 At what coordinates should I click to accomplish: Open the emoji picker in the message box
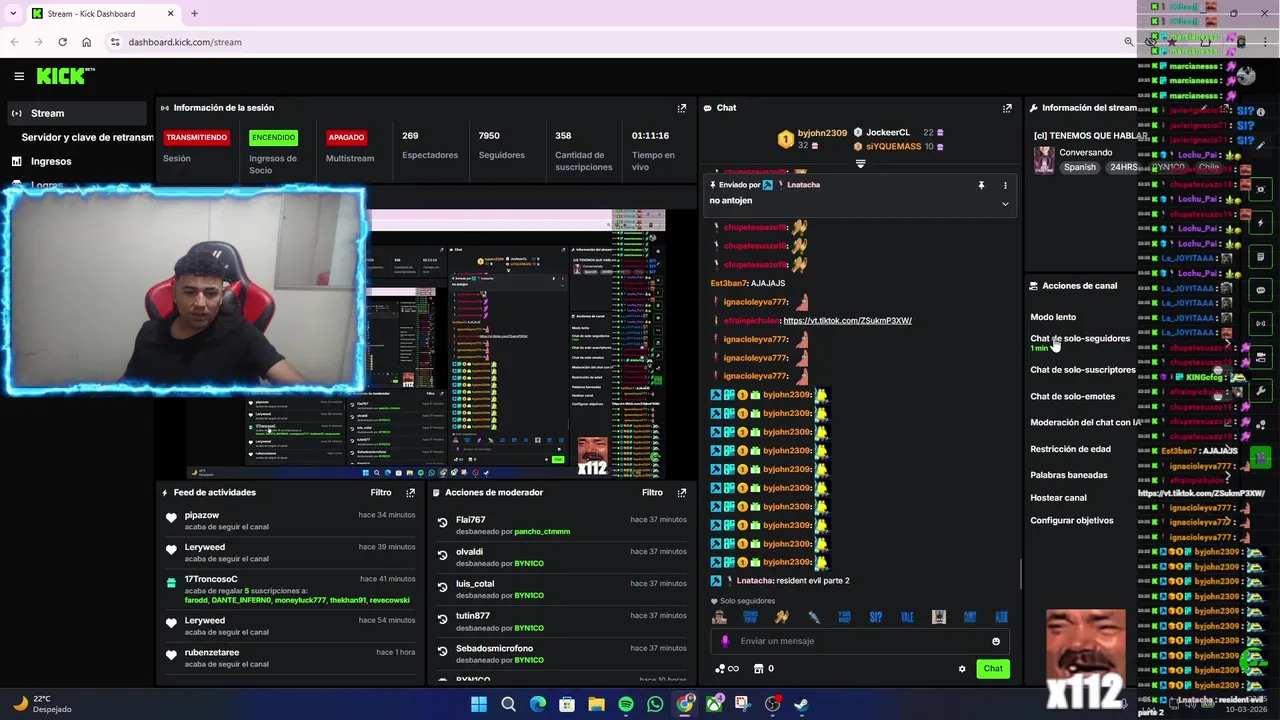tap(996, 642)
